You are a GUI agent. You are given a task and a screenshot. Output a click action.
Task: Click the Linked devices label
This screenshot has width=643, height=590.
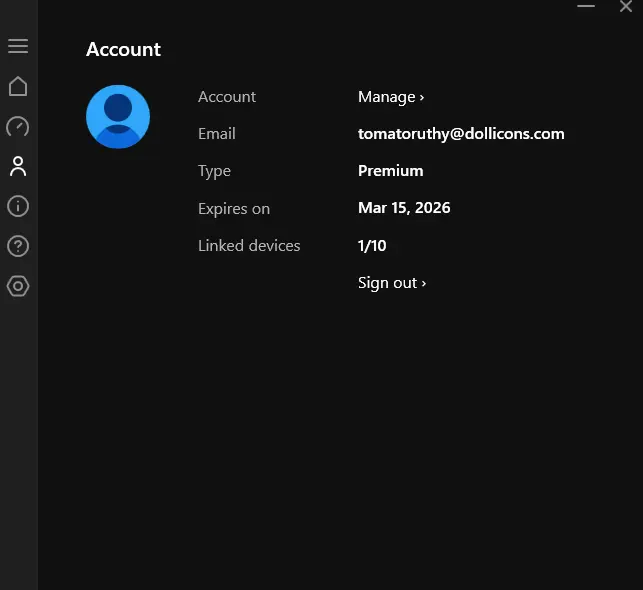point(249,246)
